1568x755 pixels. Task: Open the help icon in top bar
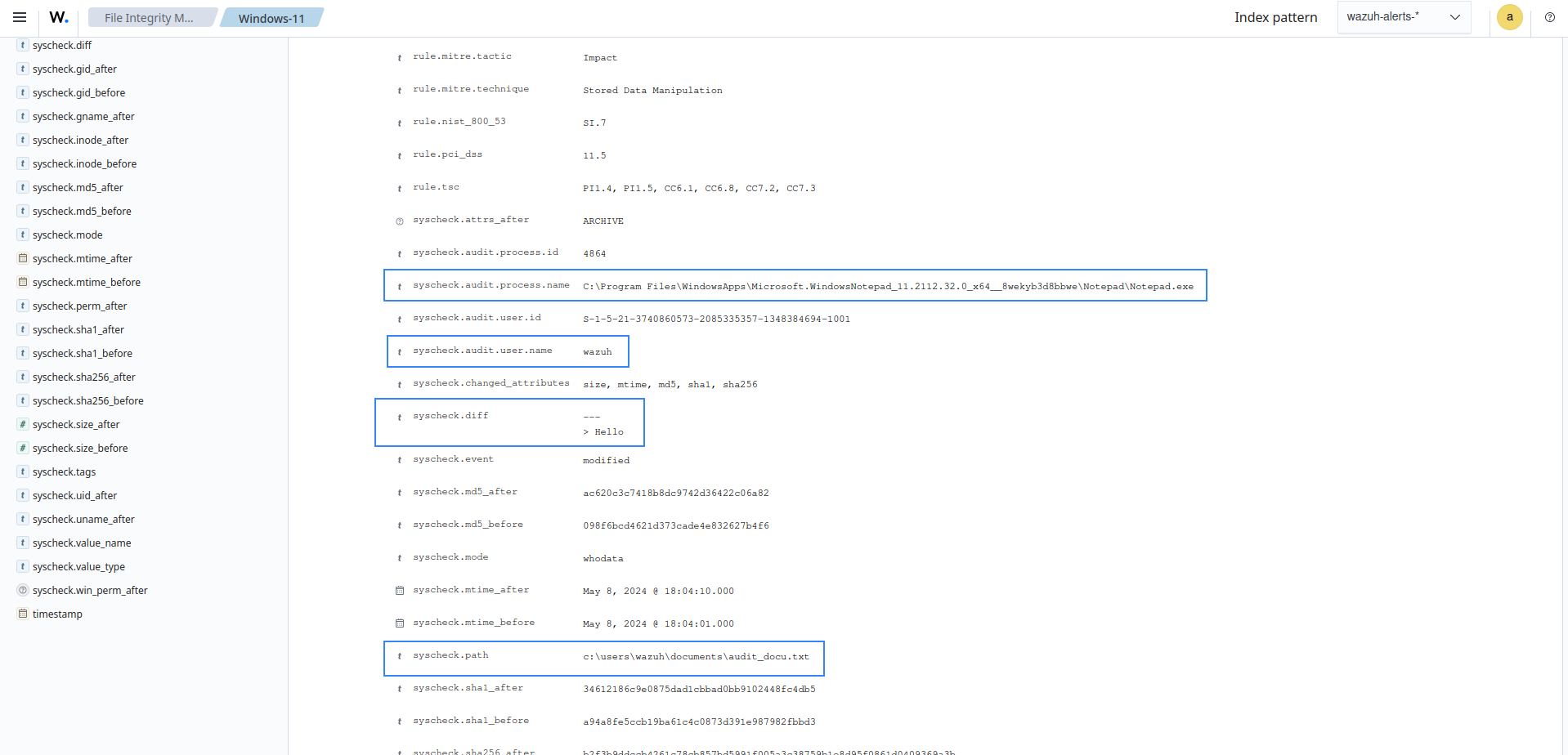(x=1549, y=17)
